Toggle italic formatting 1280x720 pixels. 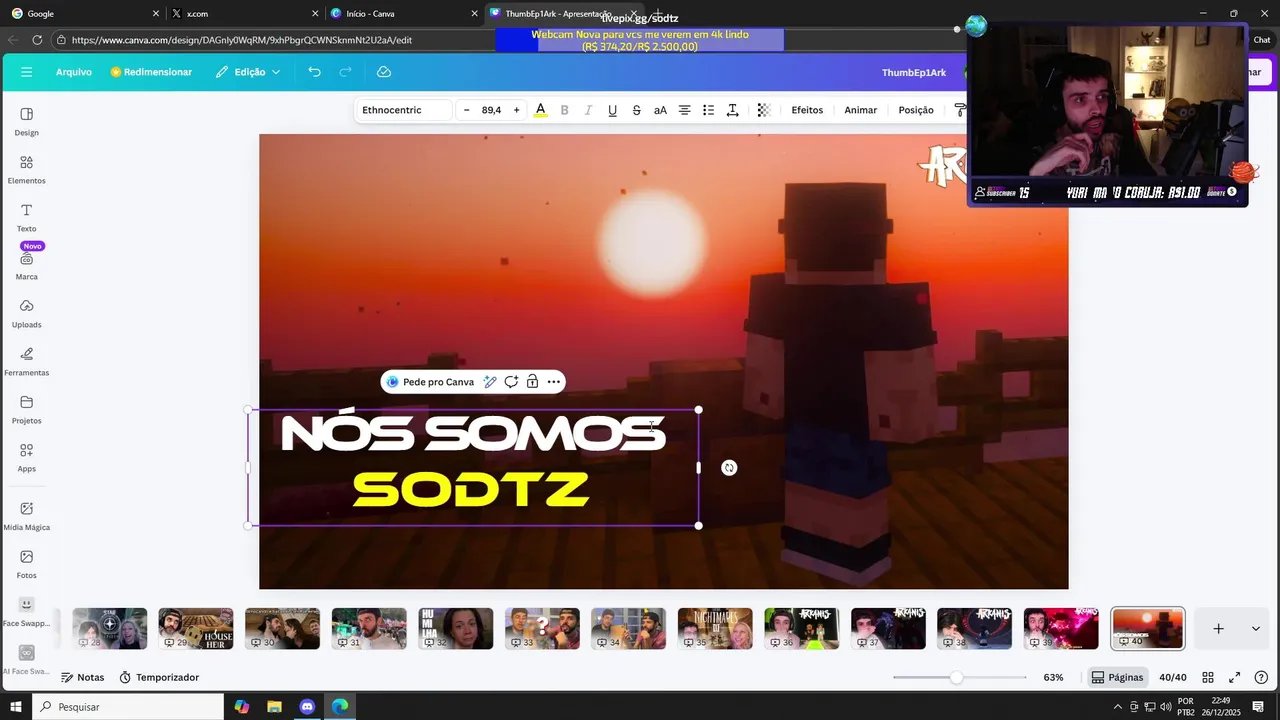pyautogui.click(x=588, y=110)
